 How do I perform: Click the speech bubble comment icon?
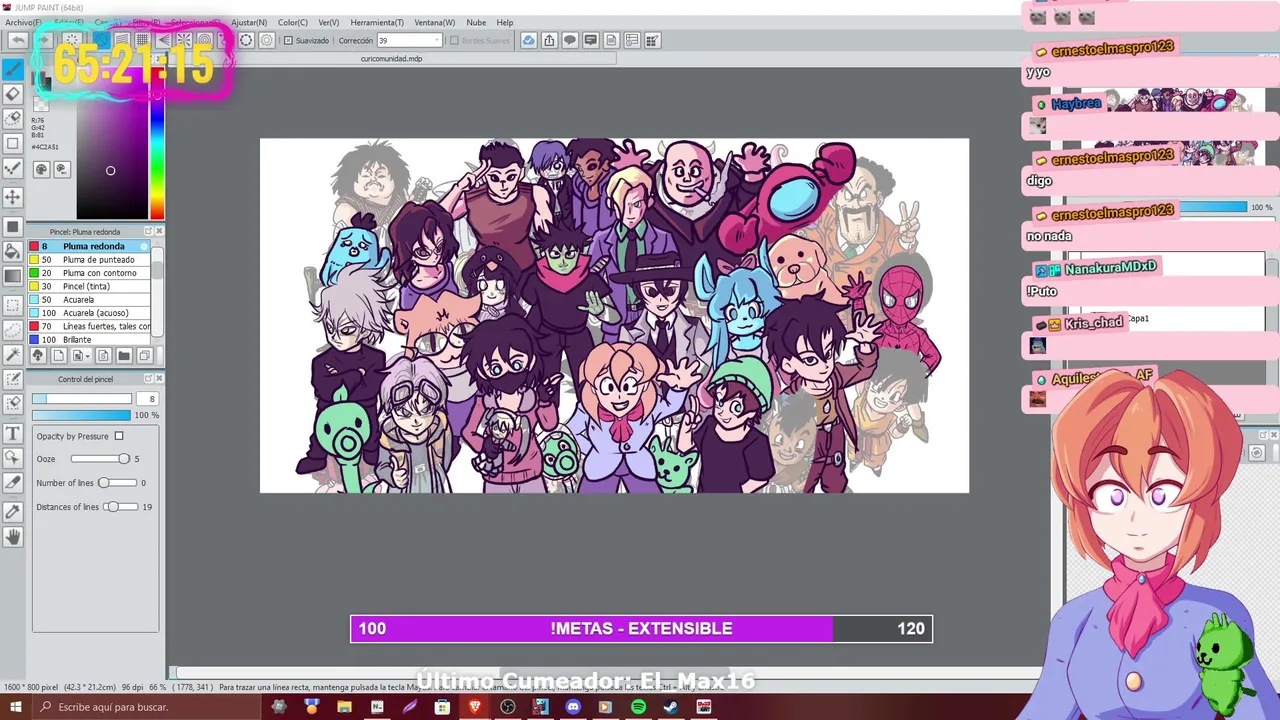point(570,40)
